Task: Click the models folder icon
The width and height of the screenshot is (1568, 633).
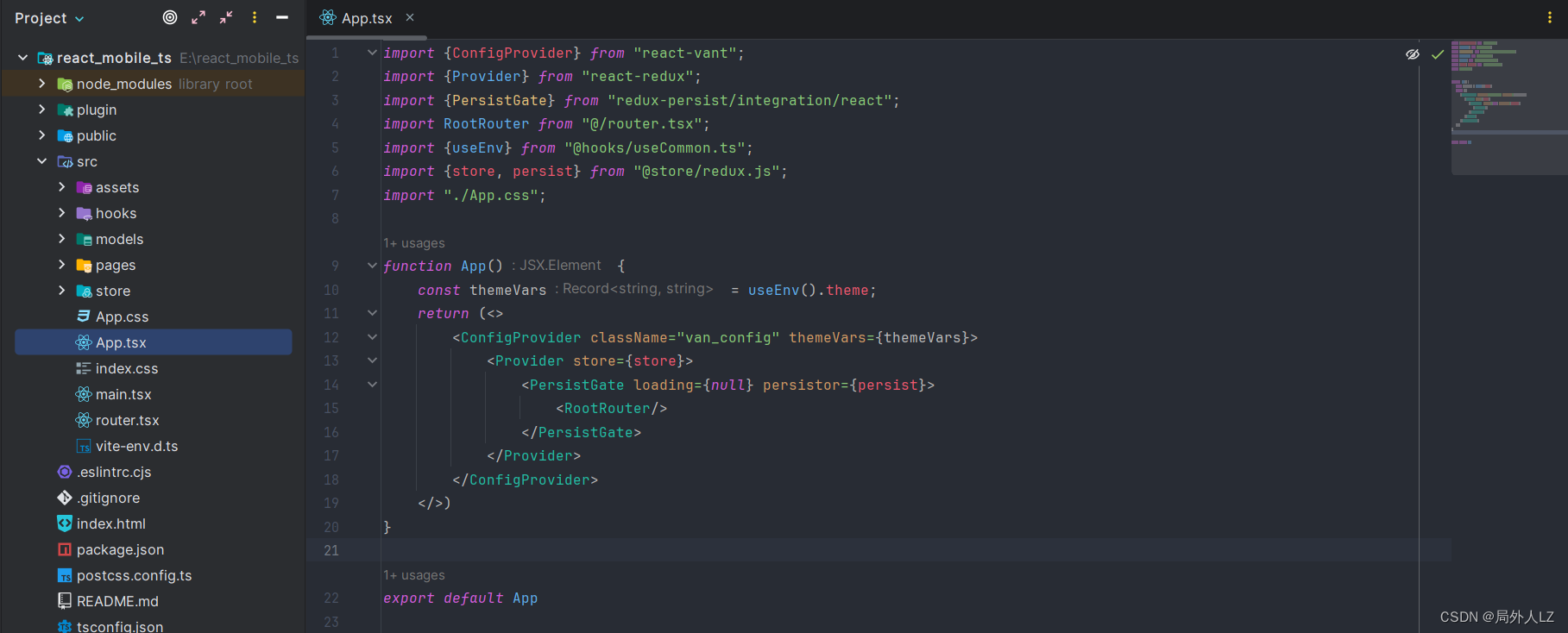Action: (84, 239)
